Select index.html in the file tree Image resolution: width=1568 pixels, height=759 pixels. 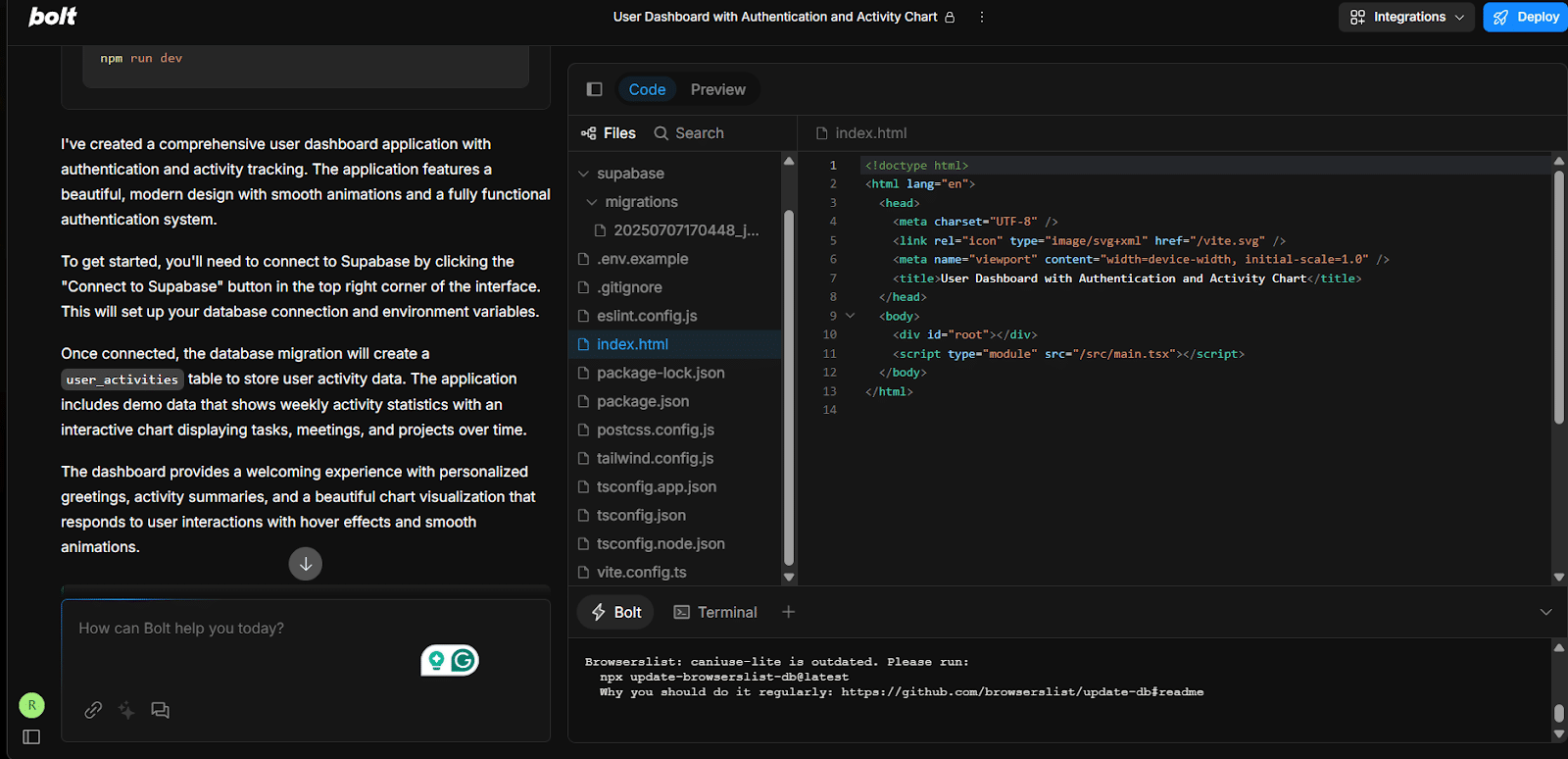point(676,344)
